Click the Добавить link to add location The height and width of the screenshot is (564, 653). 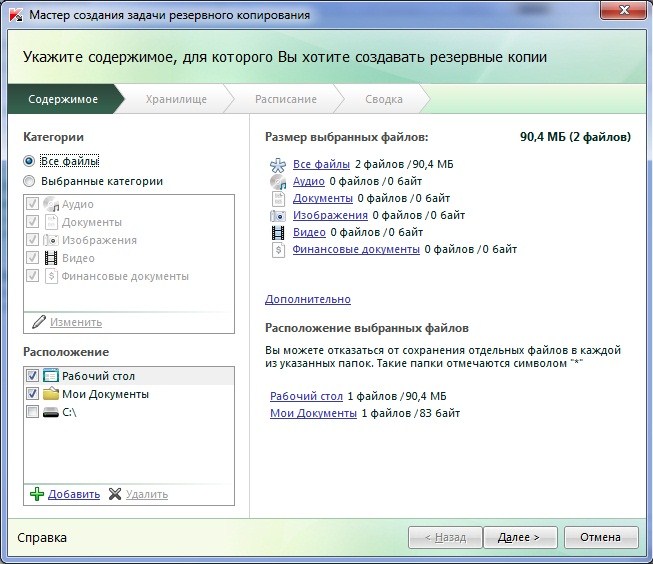click(x=74, y=494)
